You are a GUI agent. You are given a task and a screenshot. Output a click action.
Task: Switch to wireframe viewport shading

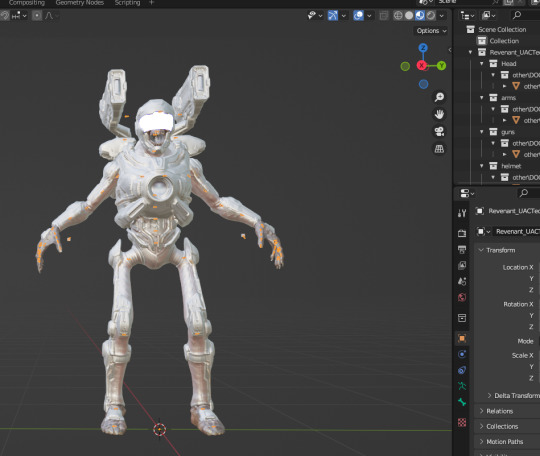[398, 15]
